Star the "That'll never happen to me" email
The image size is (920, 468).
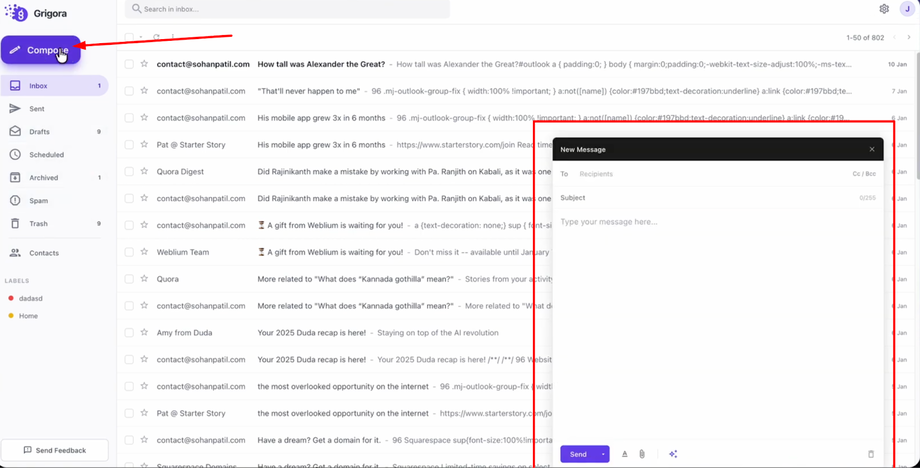click(144, 91)
